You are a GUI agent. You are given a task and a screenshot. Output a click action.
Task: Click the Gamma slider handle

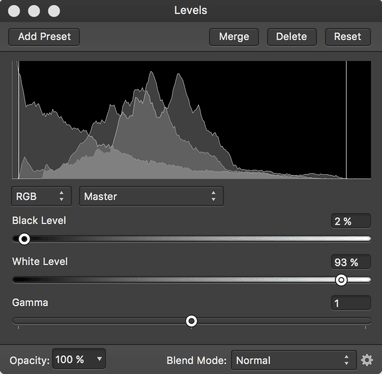[191, 321]
